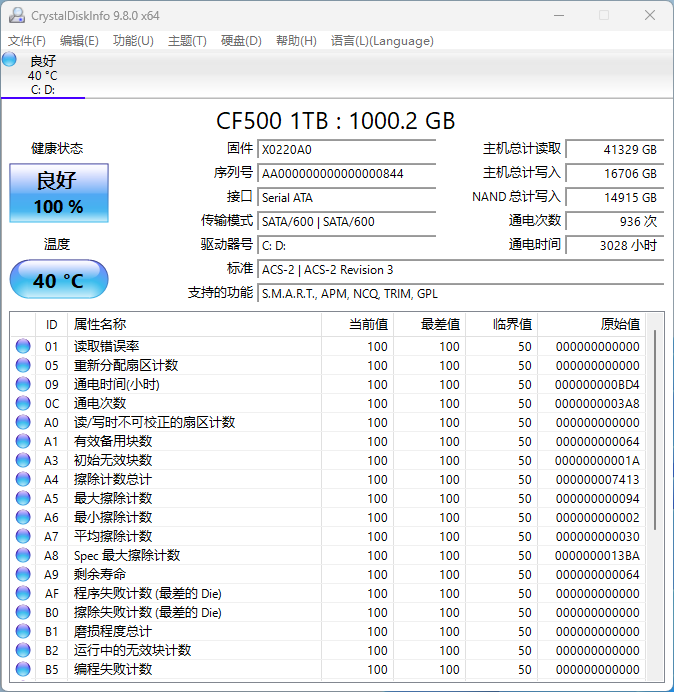Click status orb for row B1 磨损程度总计
The height and width of the screenshot is (692, 674).
click(23, 631)
